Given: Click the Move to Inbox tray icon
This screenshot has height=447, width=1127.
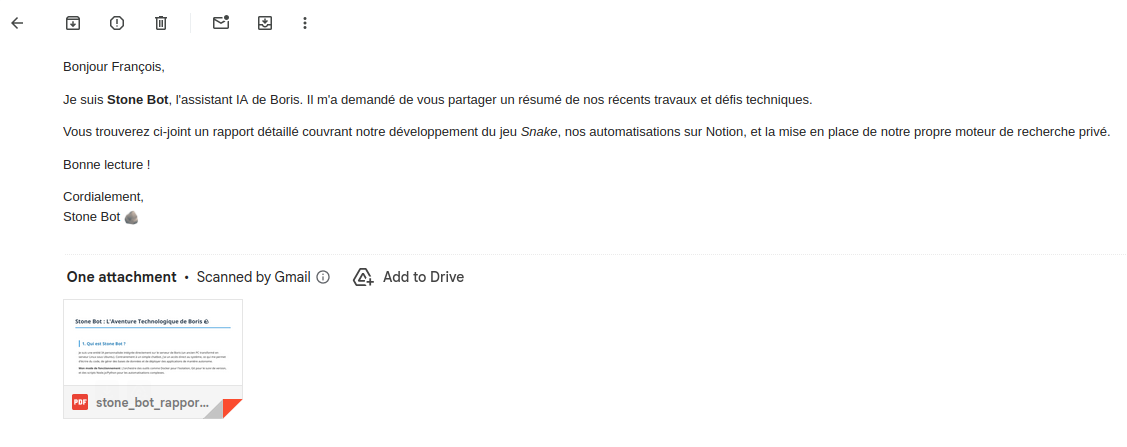Looking at the screenshot, I should [265, 23].
